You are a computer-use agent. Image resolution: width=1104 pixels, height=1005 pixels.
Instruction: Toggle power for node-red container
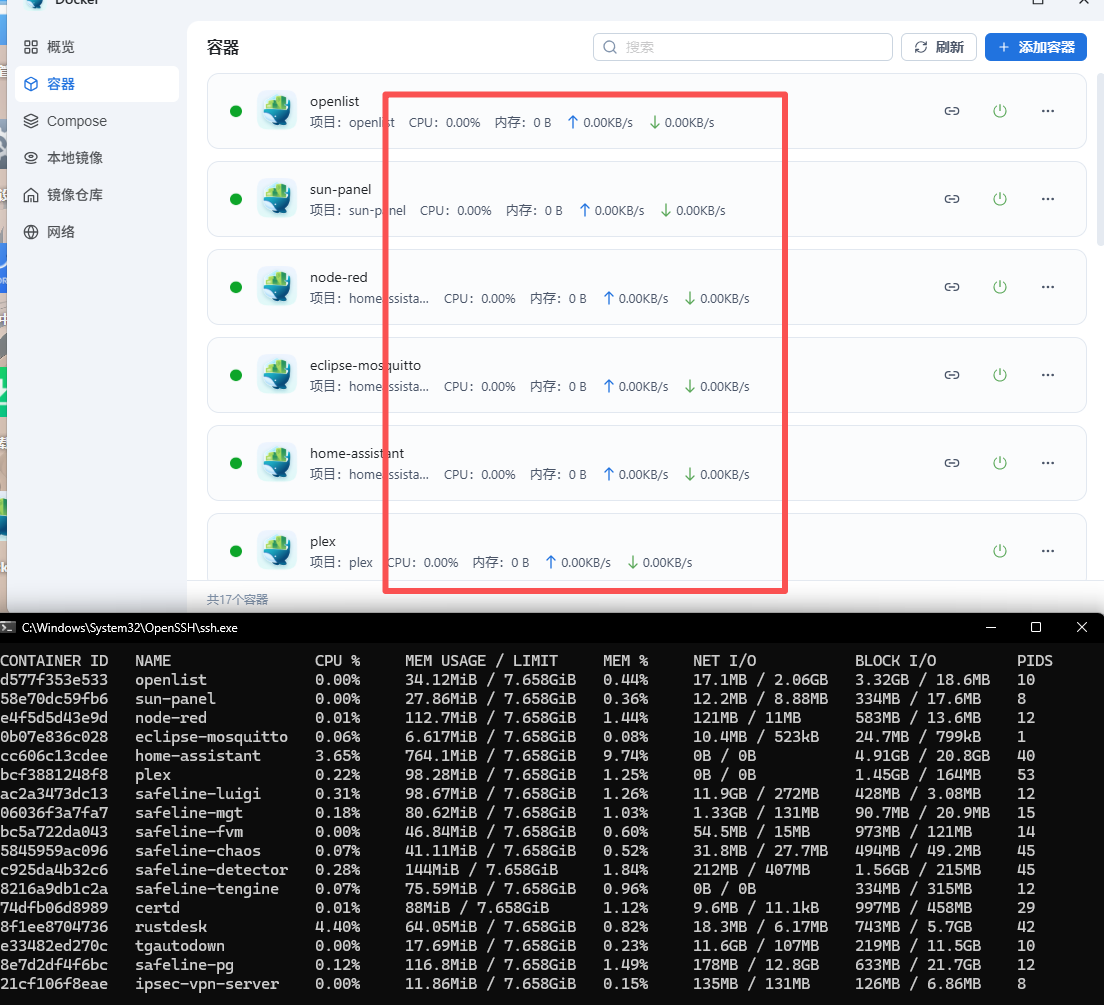click(x=1000, y=287)
